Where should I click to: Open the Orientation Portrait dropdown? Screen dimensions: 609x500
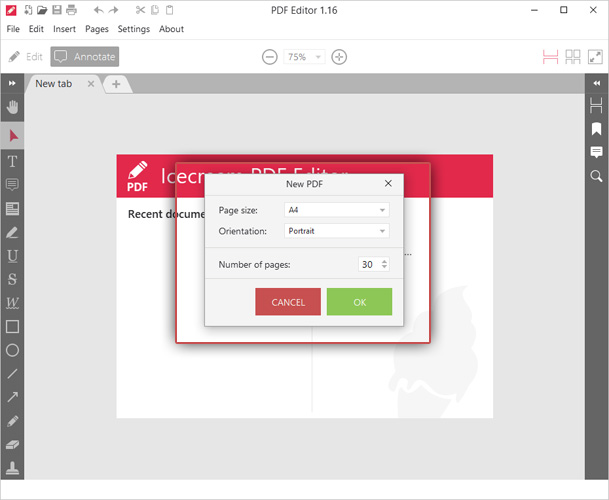(337, 231)
